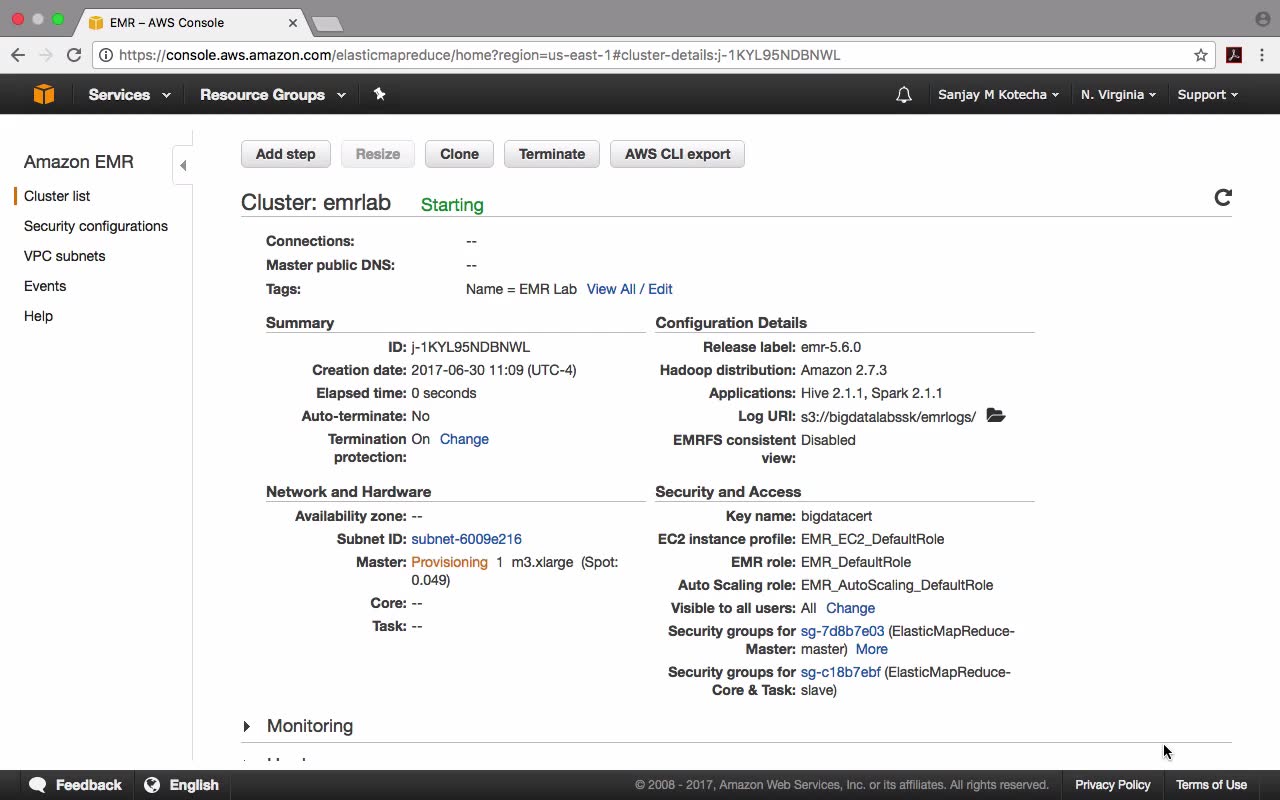Screen dimensions: 1280x800
Task: Open the Chrome profile icon
Action: 1262,19
